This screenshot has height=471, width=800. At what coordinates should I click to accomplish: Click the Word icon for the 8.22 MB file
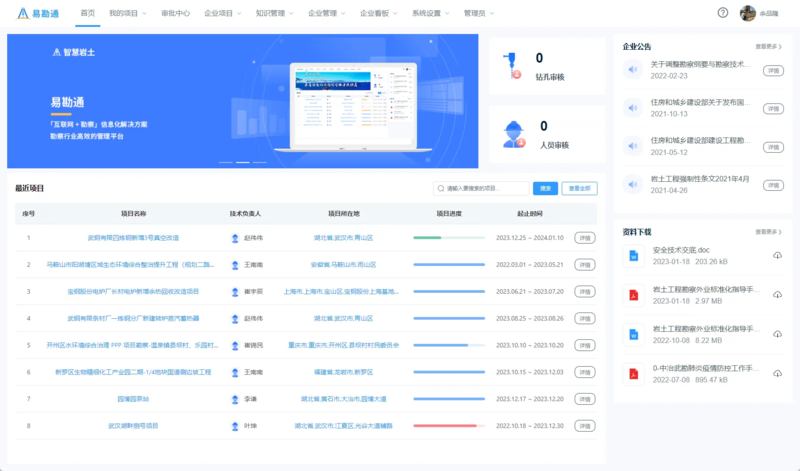point(634,334)
